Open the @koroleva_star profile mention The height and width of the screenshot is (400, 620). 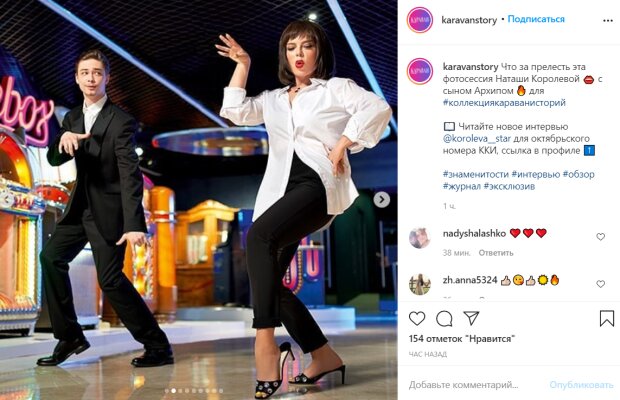477,139
